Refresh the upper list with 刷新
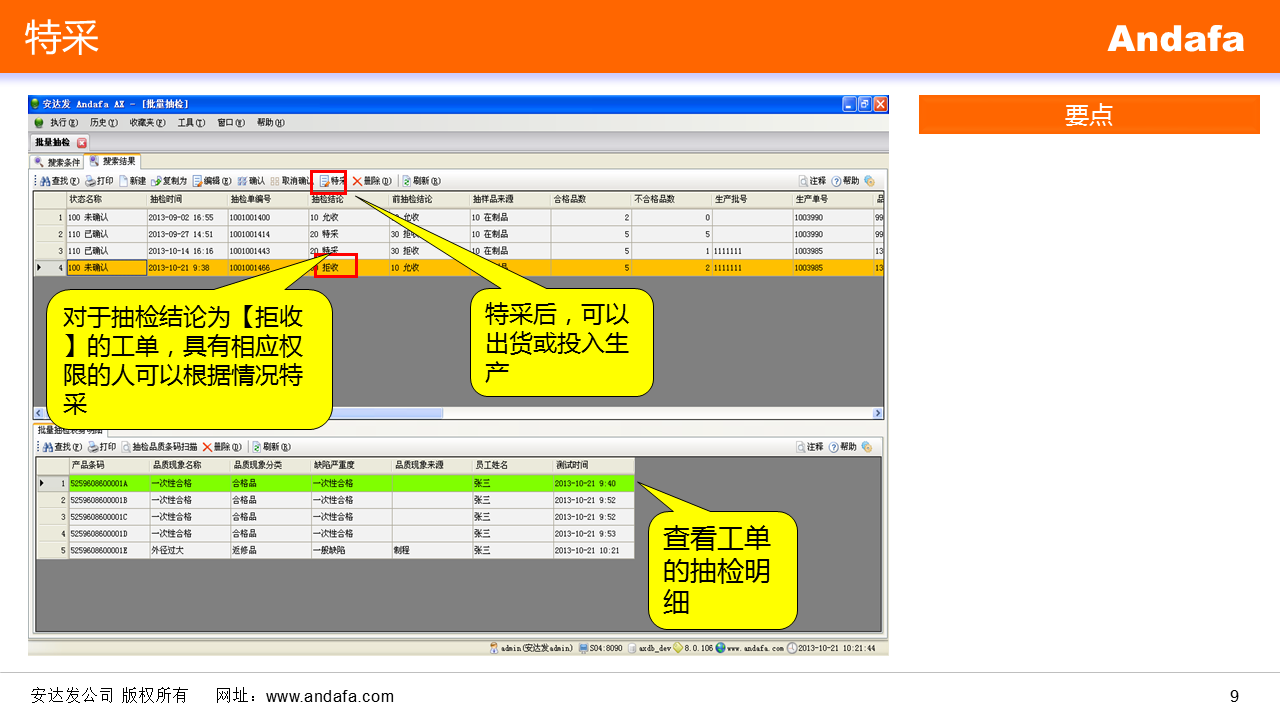Viewport: 1280px width, 720px height. pos(415,181)
